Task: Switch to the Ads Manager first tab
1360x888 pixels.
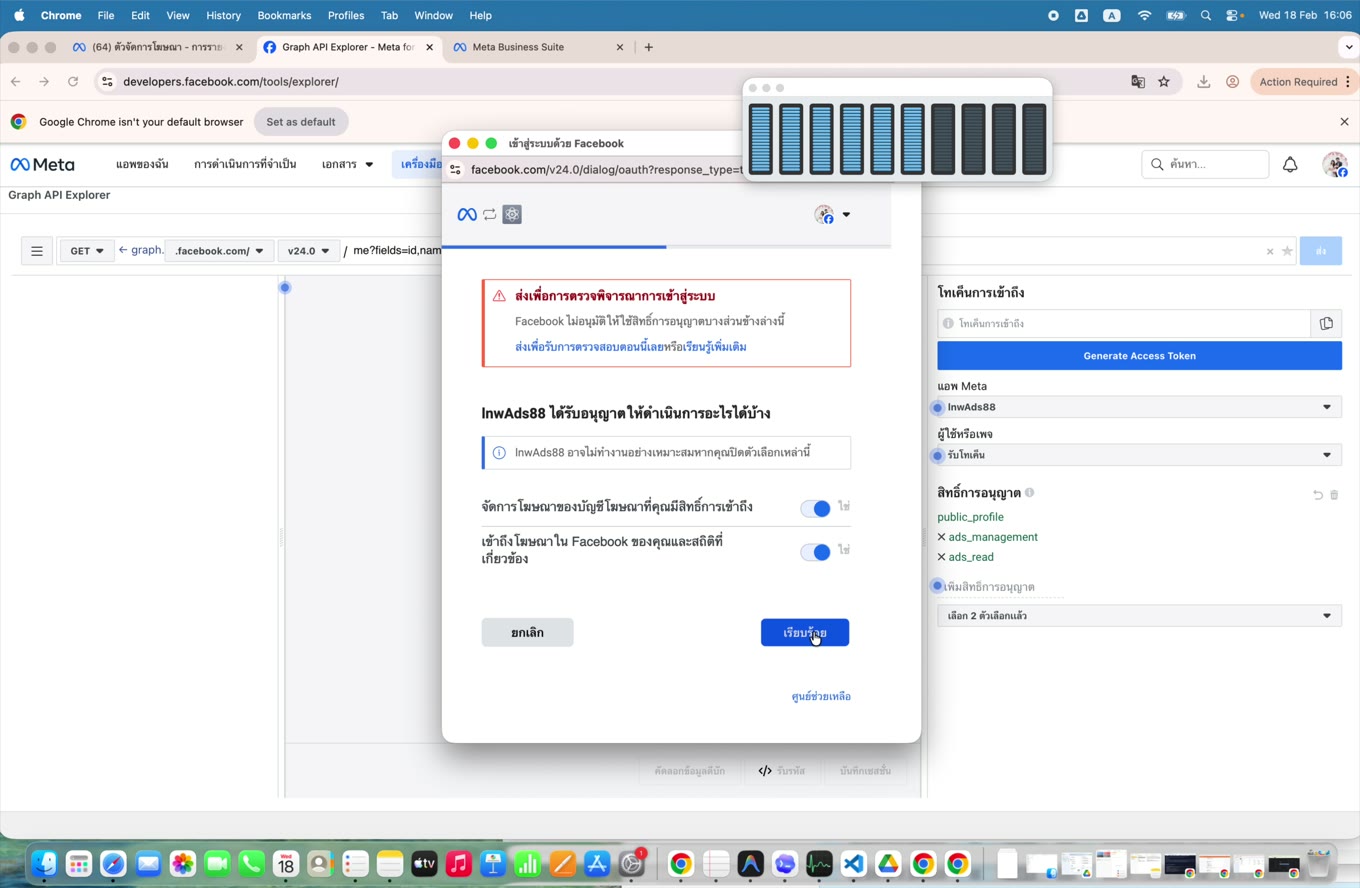Action: (x=156, y=47)
